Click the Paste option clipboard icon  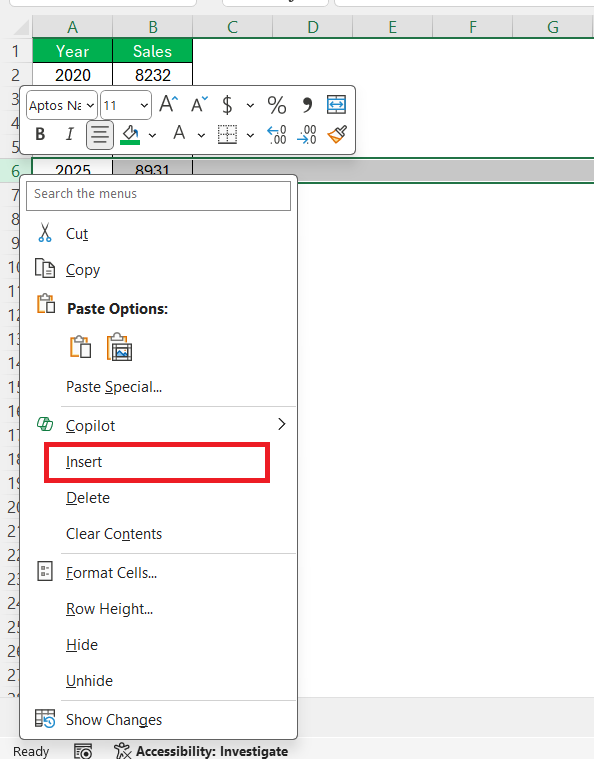coord(80,347)
